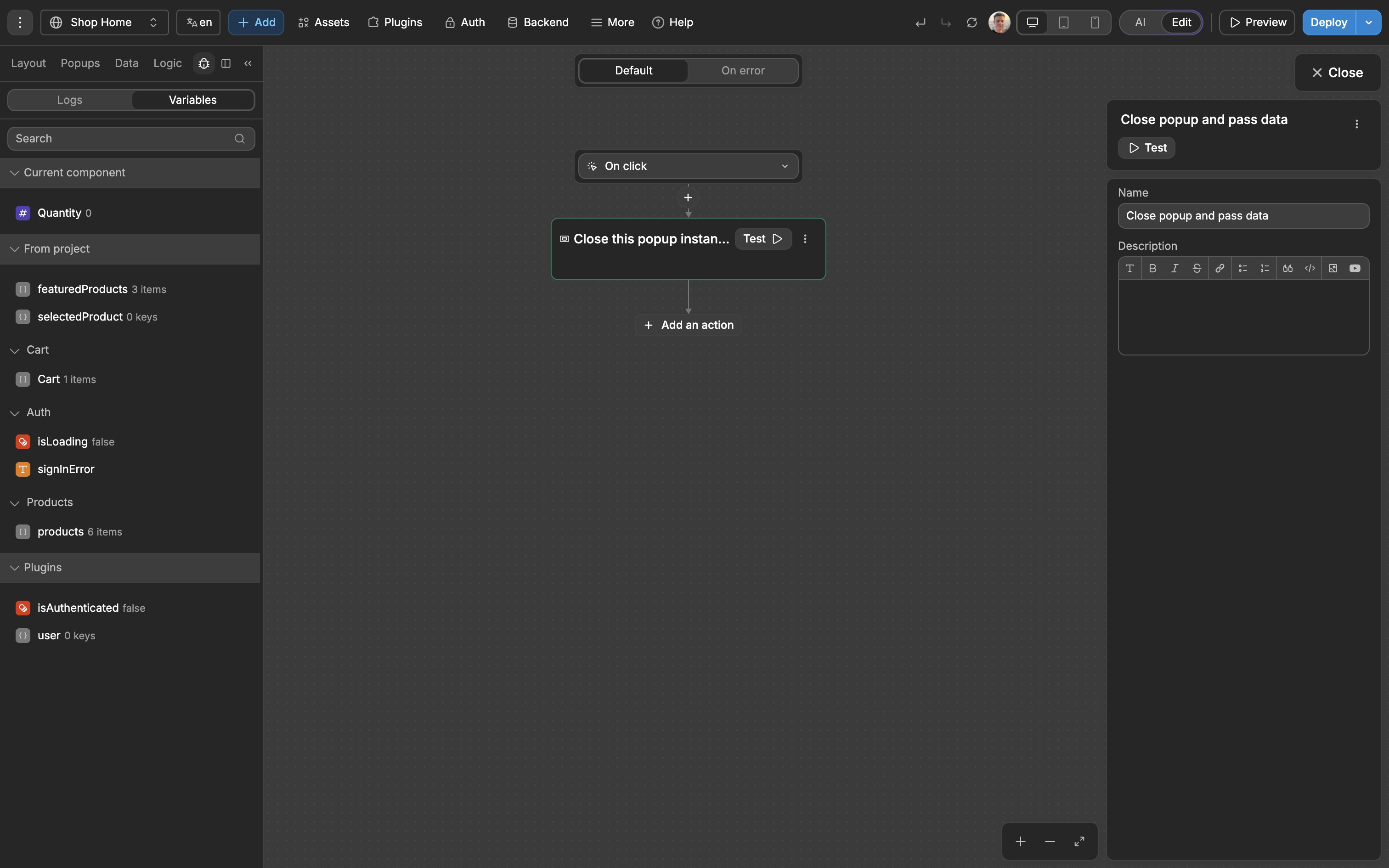Click Preview button
The height and width of the screenshot is (868, 1389).
1257,23
